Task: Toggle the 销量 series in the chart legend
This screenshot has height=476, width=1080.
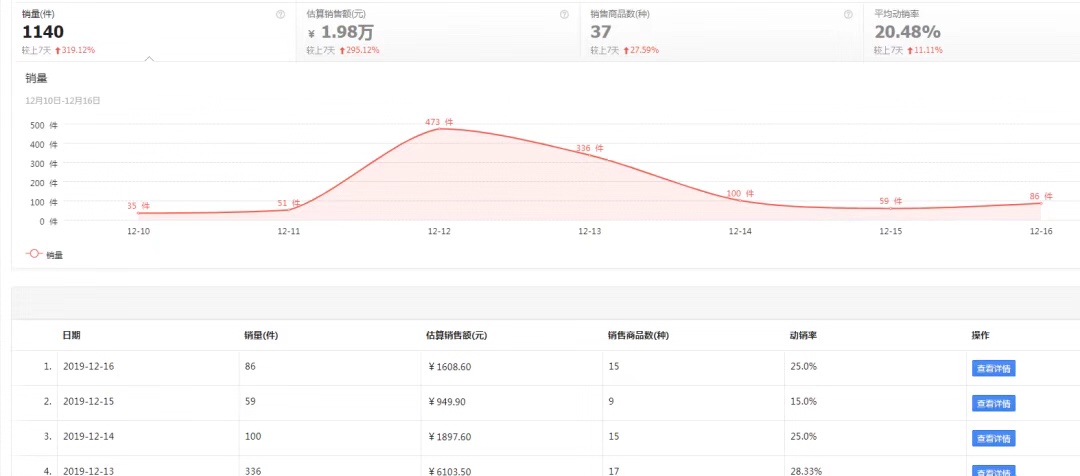Action: pos(45,254)
